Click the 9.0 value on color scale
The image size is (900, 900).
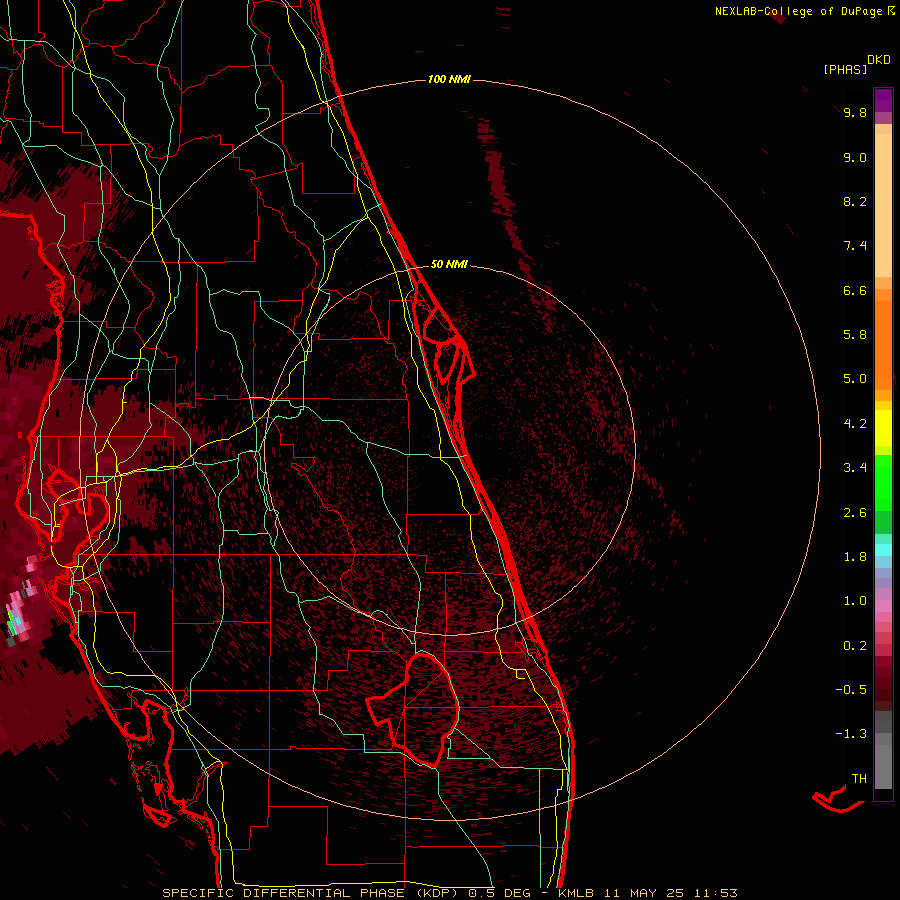[x=855, y=157]
